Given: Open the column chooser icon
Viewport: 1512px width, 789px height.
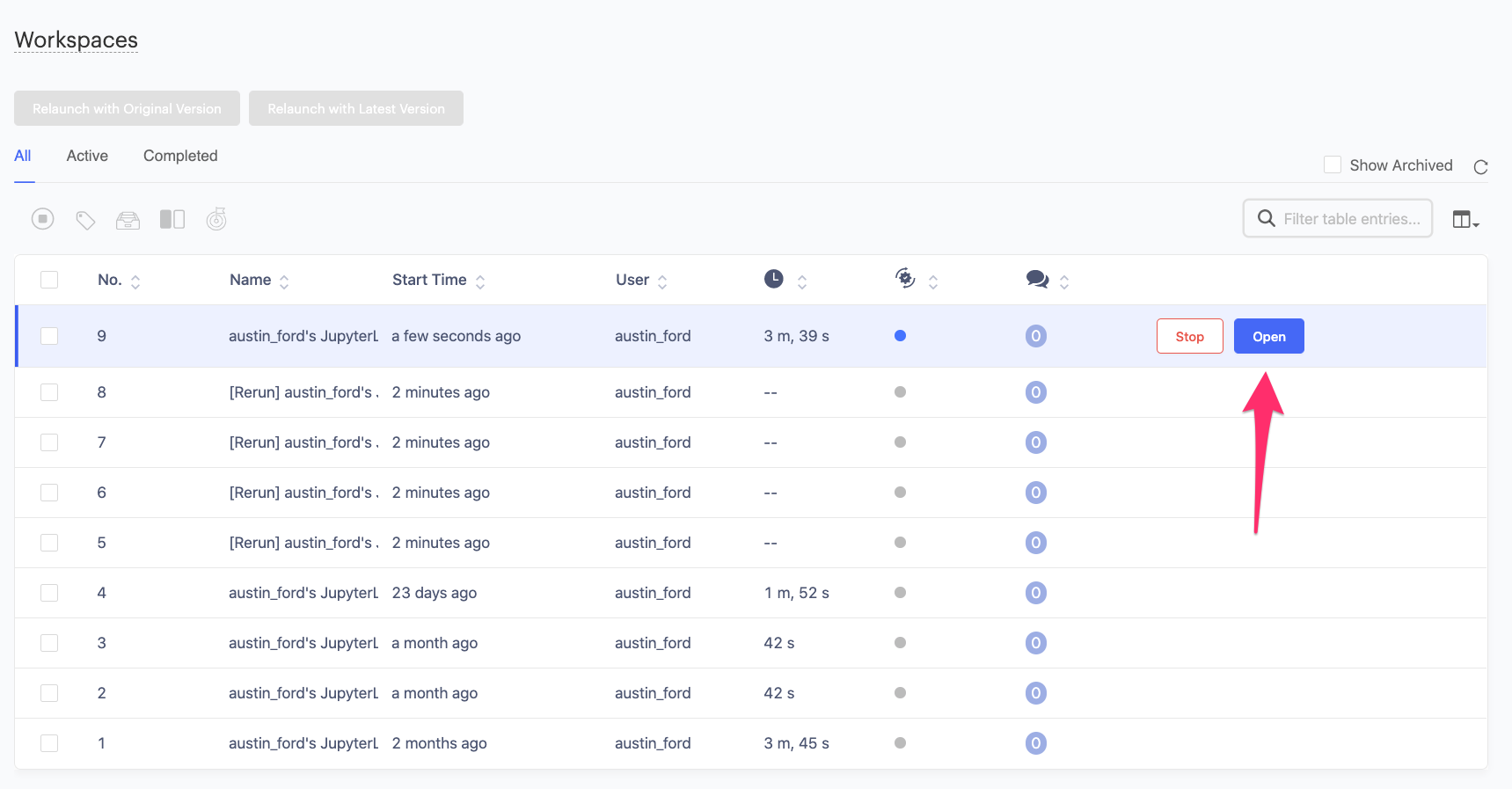Looking at the screenshot, I should click(1465, 220).
